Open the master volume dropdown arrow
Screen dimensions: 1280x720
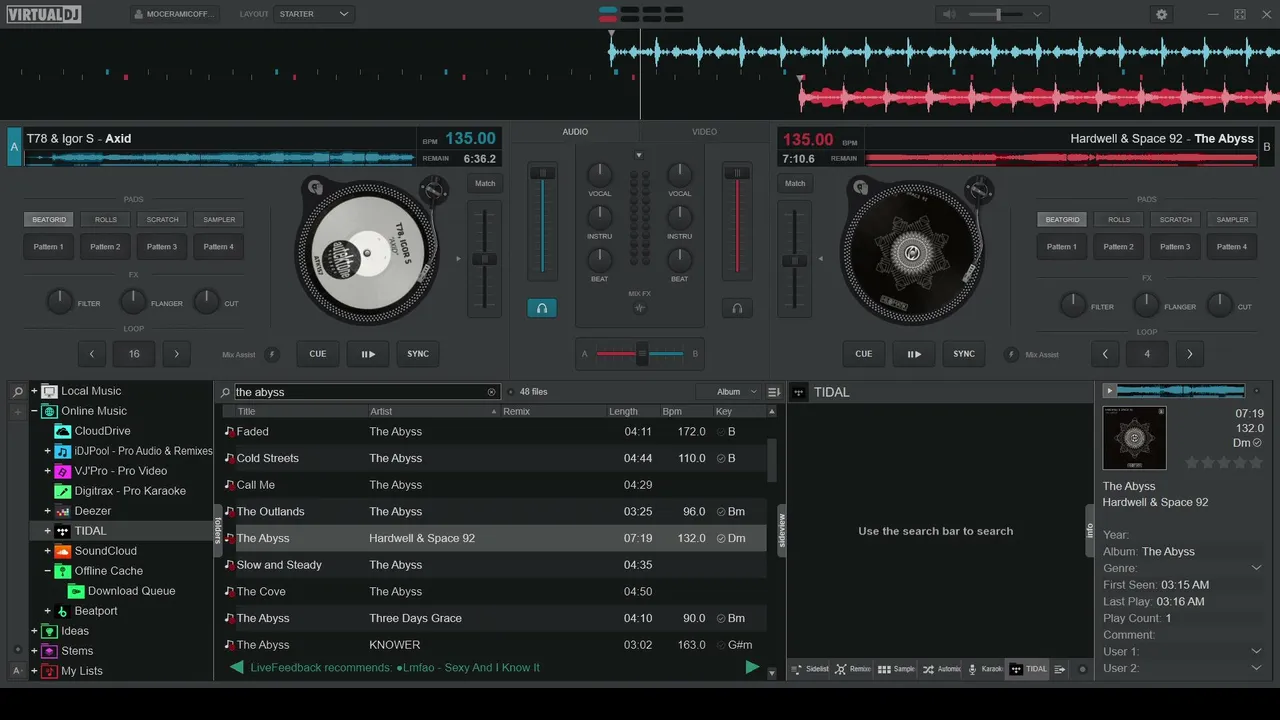tap(1037, 14)
